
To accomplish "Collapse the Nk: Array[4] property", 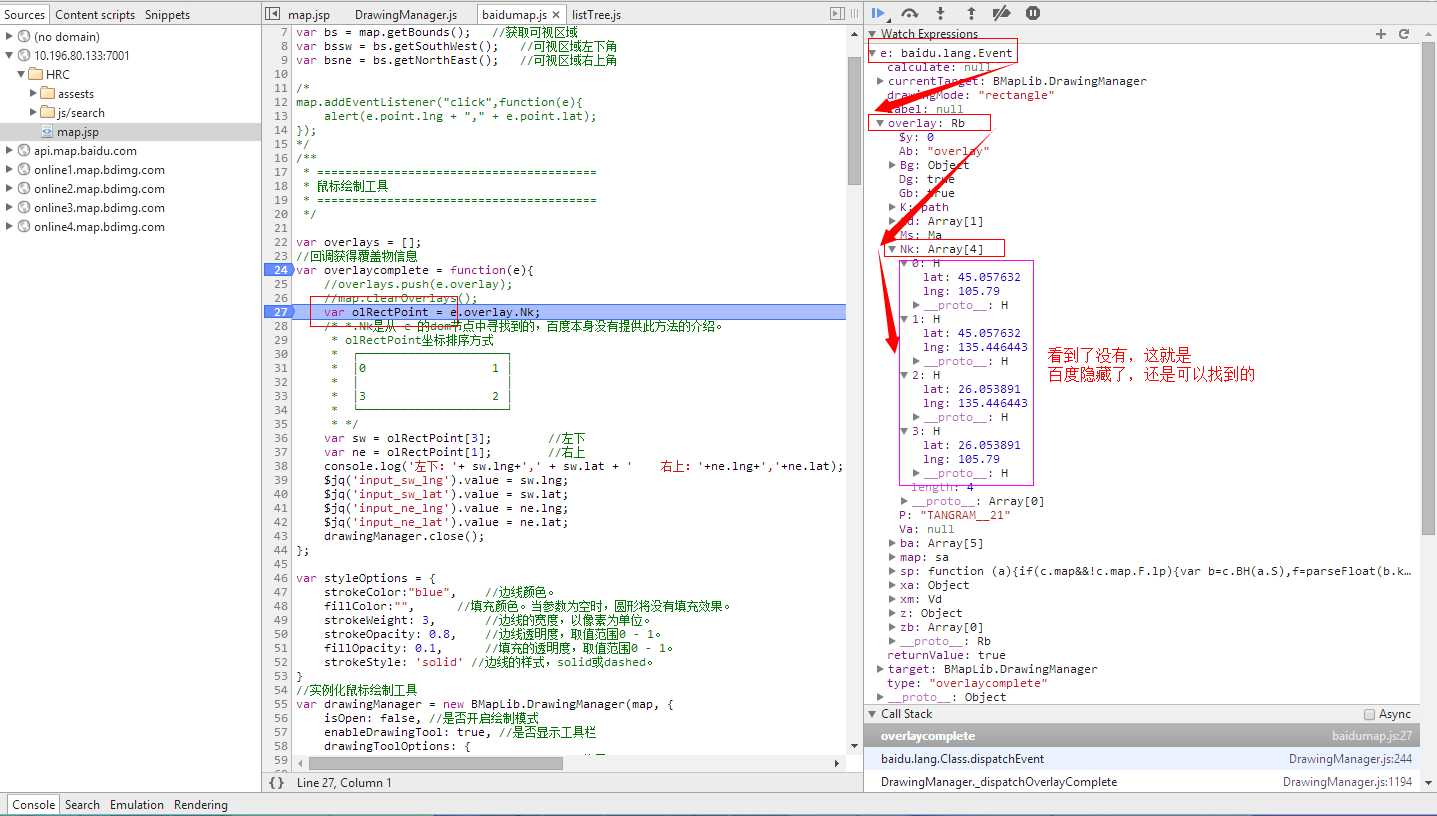I will pyautogui.click(x=891, y=249).
